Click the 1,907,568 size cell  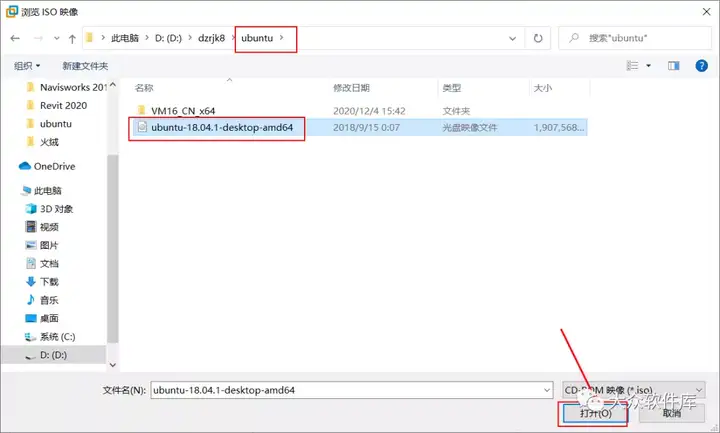click(x=559, y=128)
